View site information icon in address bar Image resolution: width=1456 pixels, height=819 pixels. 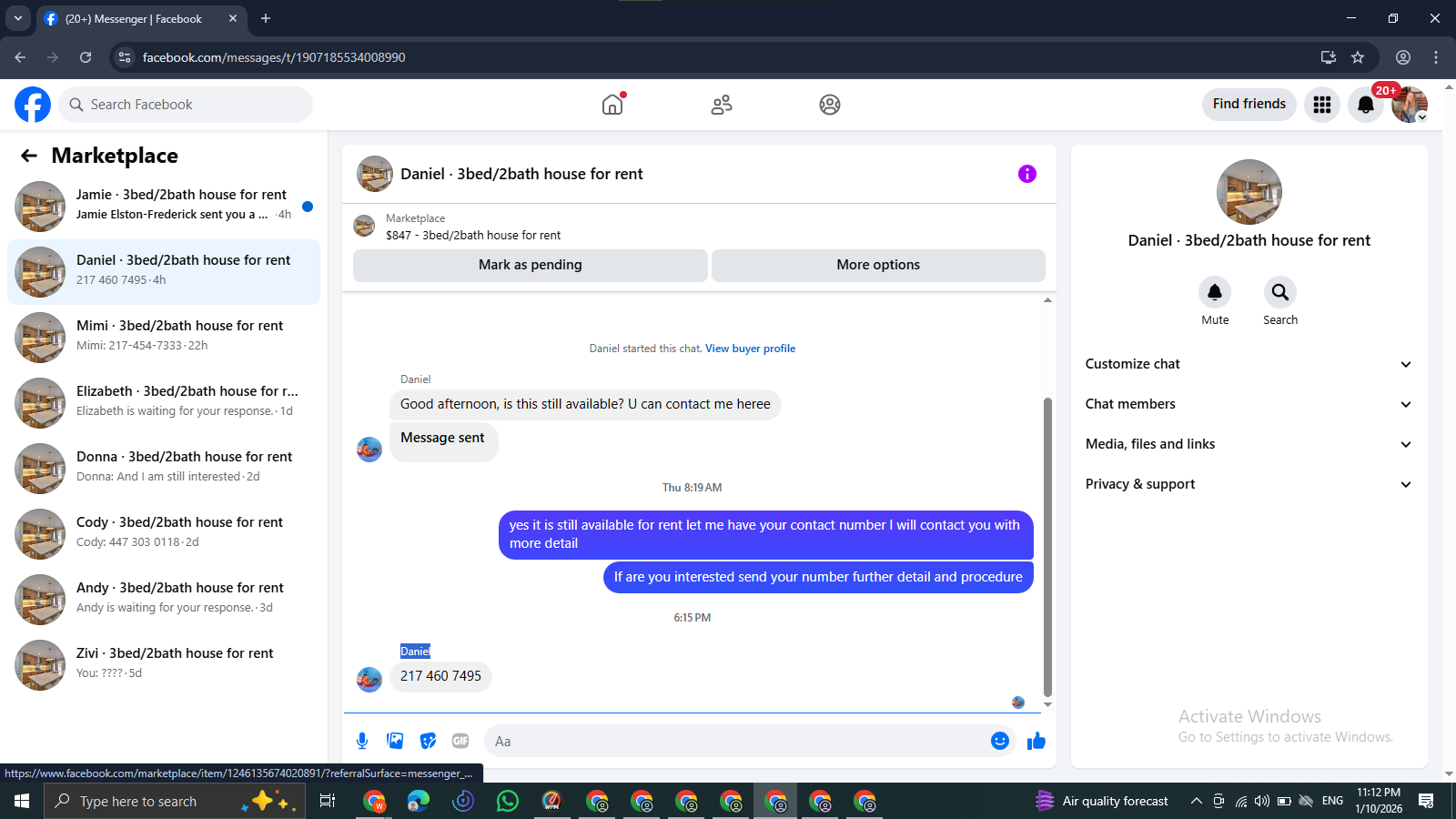click(125, 57)
